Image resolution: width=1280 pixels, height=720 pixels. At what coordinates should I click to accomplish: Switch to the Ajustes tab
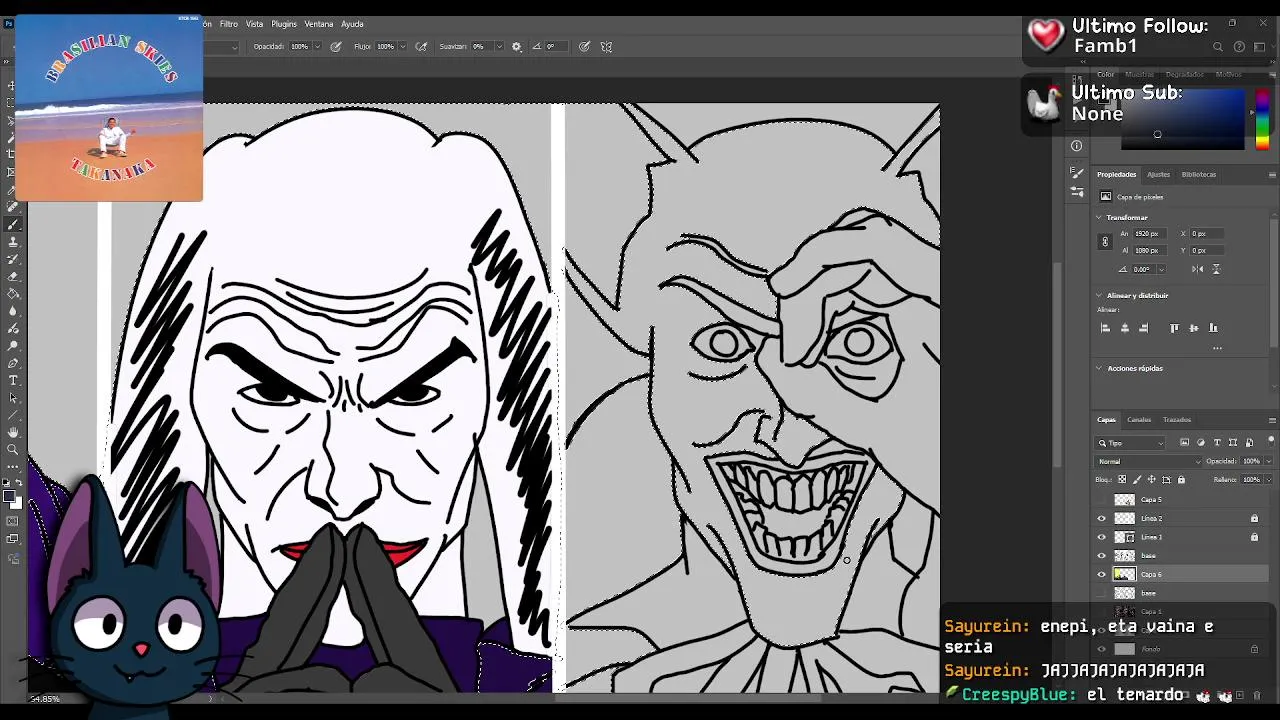pos(1158,174)
